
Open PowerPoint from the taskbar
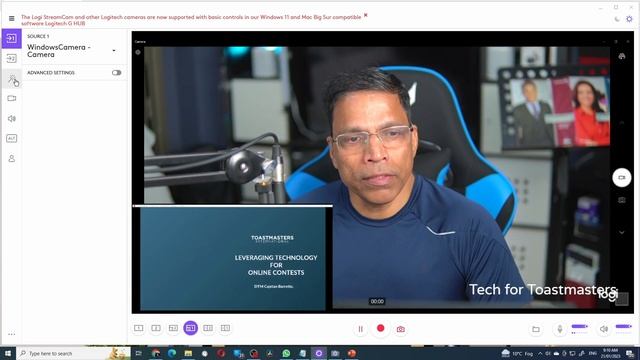(x=351, y=353)
